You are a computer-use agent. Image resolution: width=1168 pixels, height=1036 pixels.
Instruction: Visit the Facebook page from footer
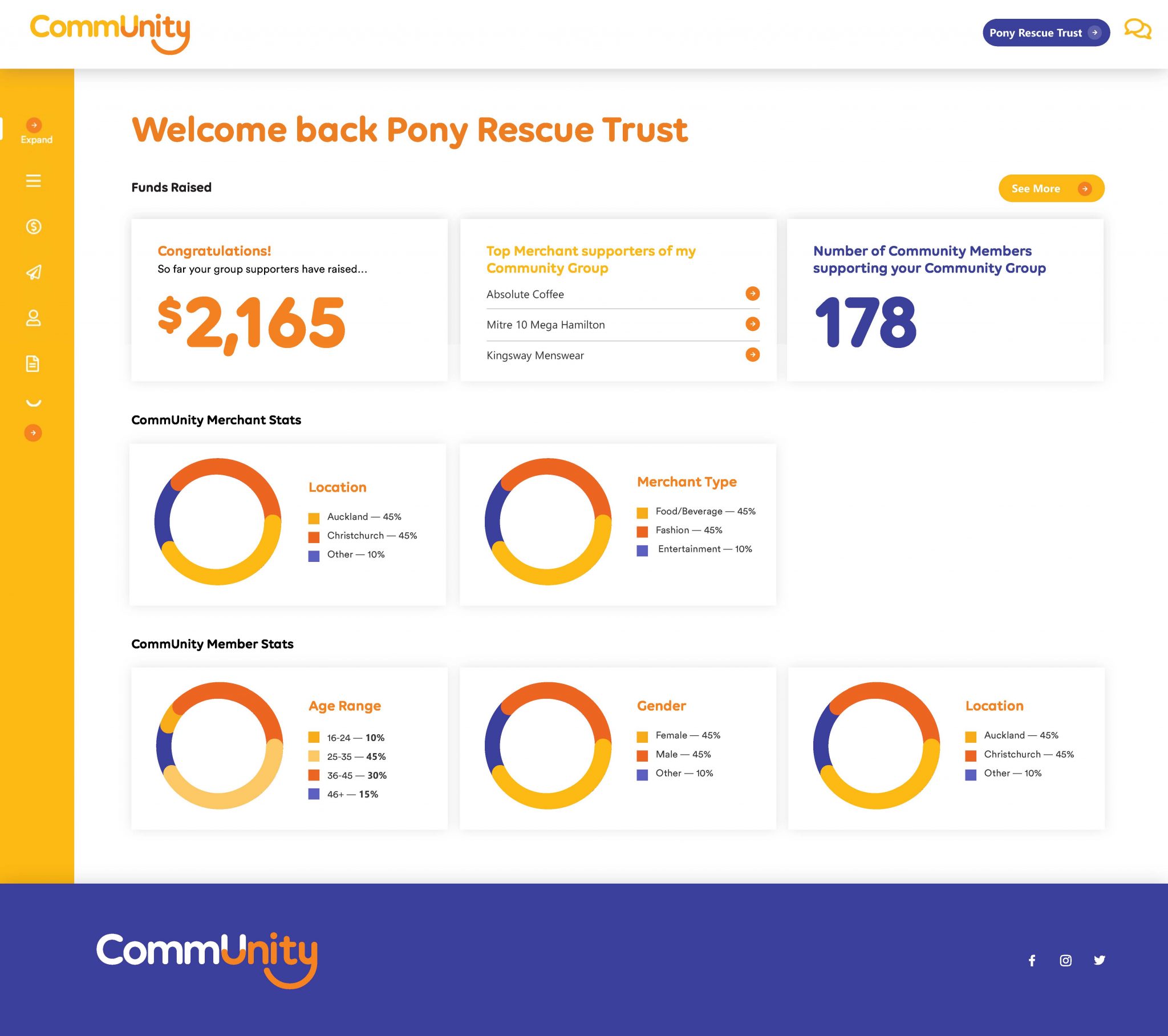point(1032,961)
